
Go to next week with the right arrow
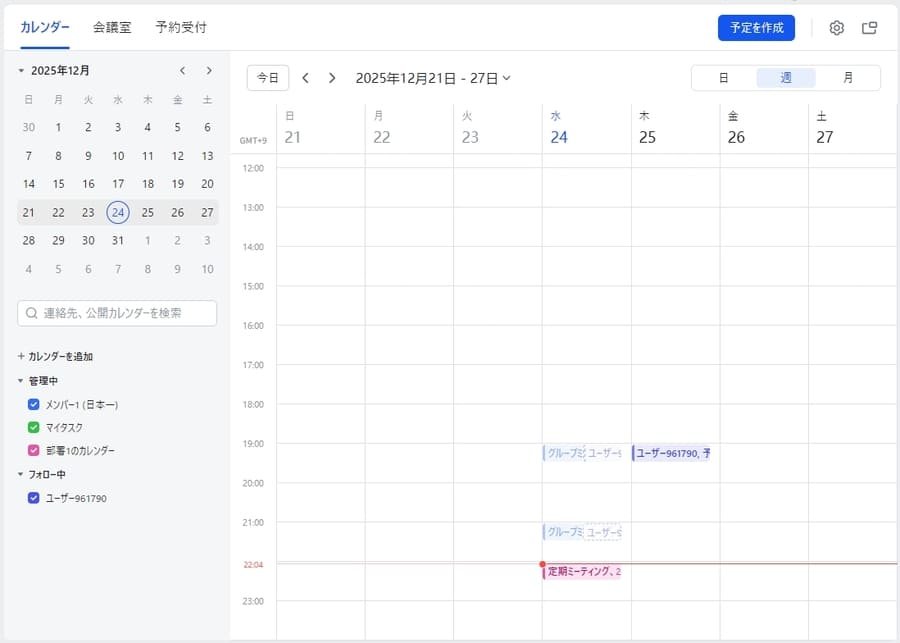(331, 77)
